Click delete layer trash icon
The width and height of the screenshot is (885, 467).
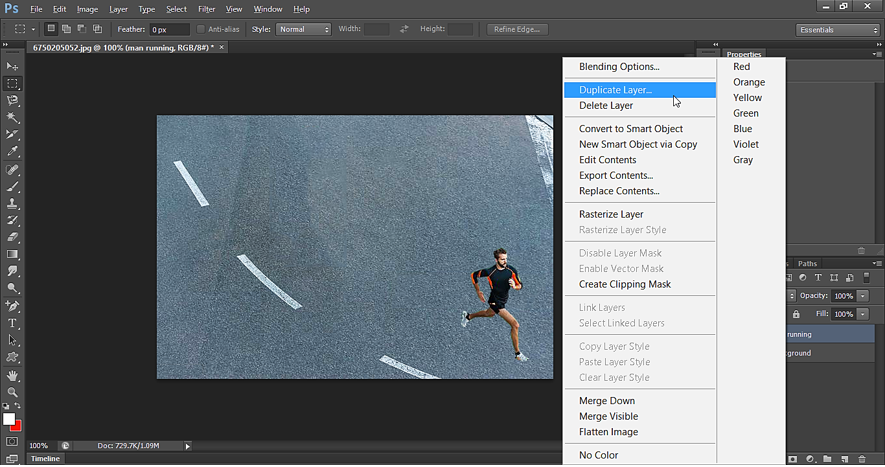point(861,459)
